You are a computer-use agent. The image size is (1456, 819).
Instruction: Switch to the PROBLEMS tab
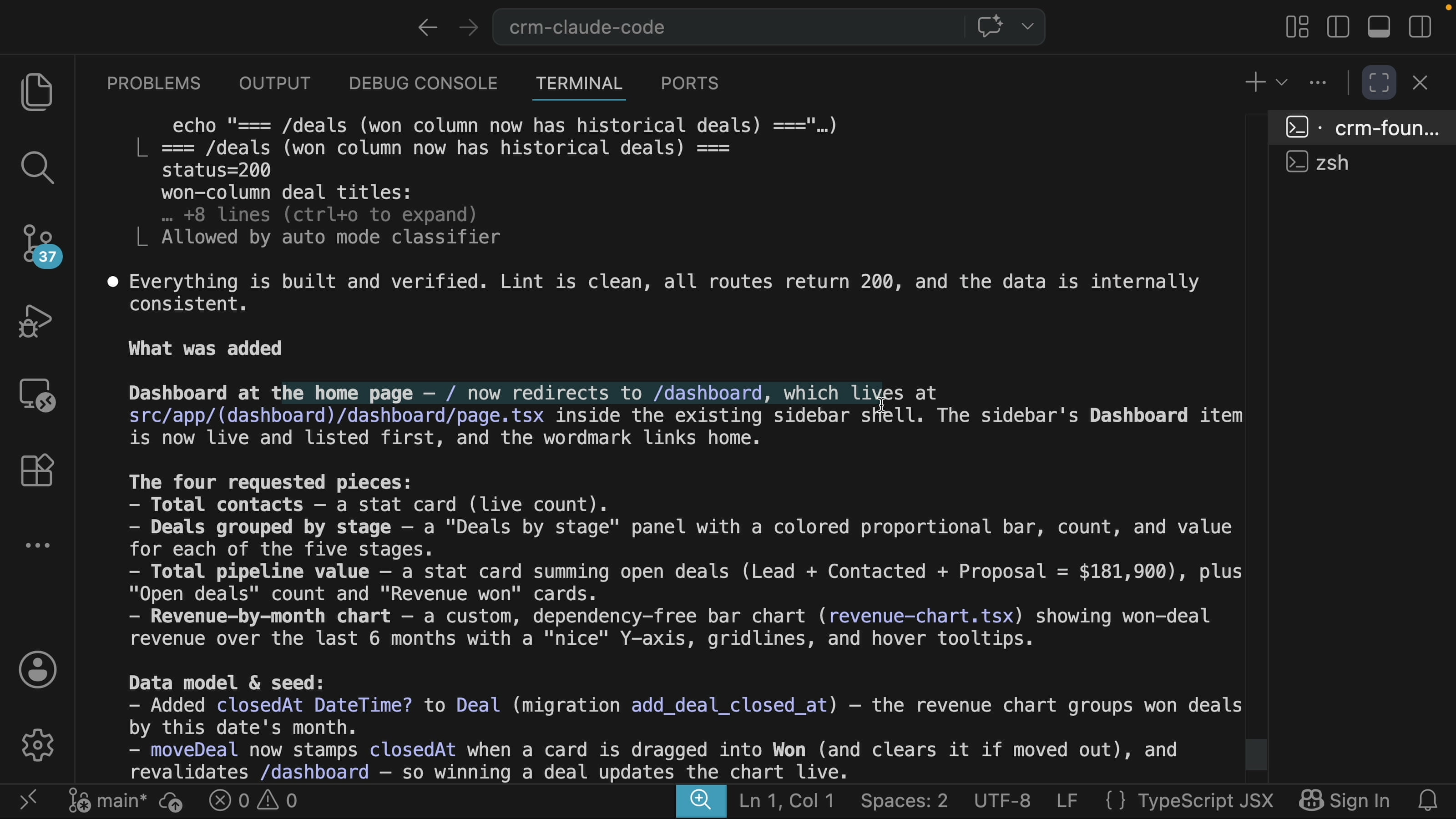(x=154, y=84)
